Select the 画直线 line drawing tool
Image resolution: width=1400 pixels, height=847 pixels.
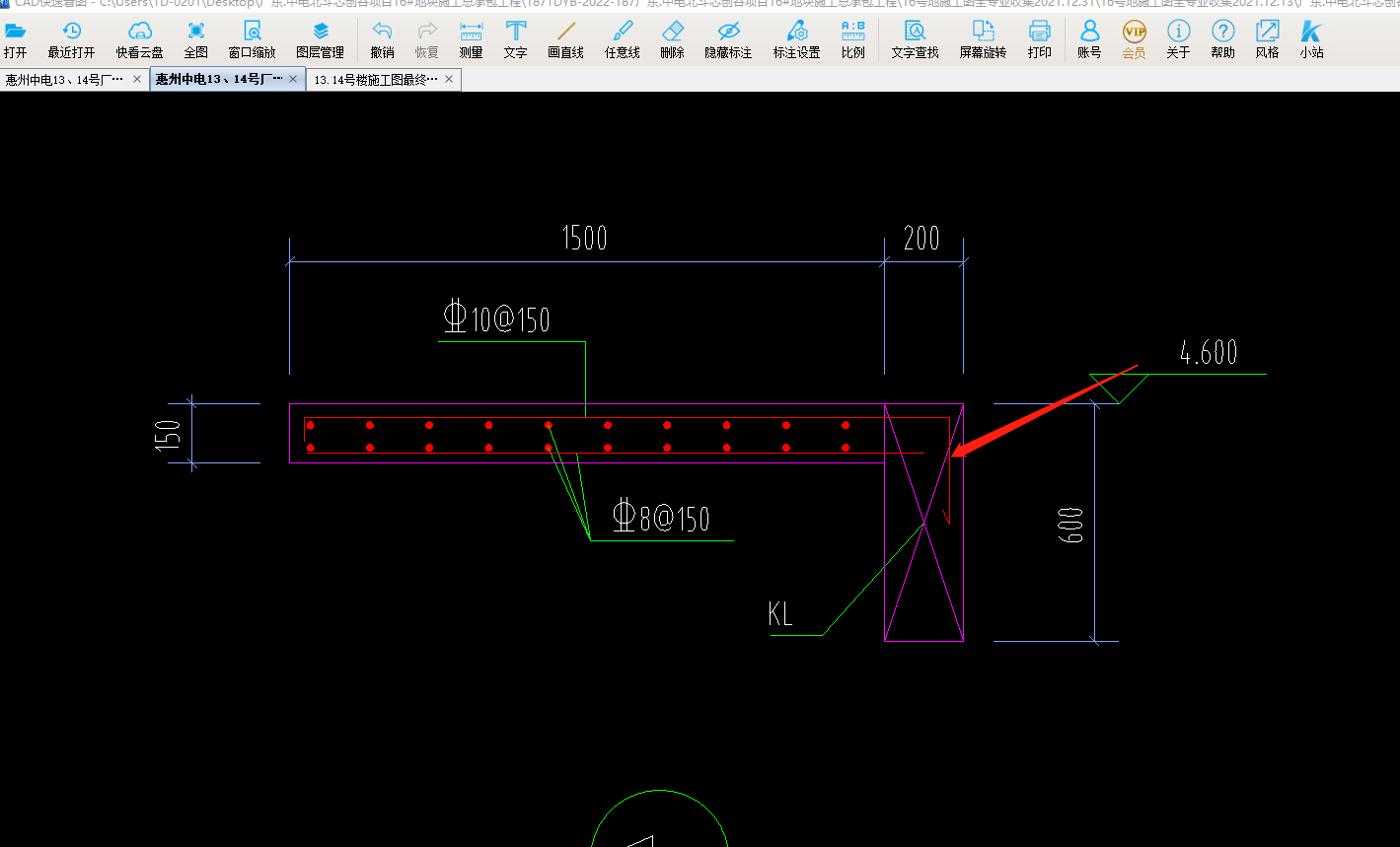point(566,40)
